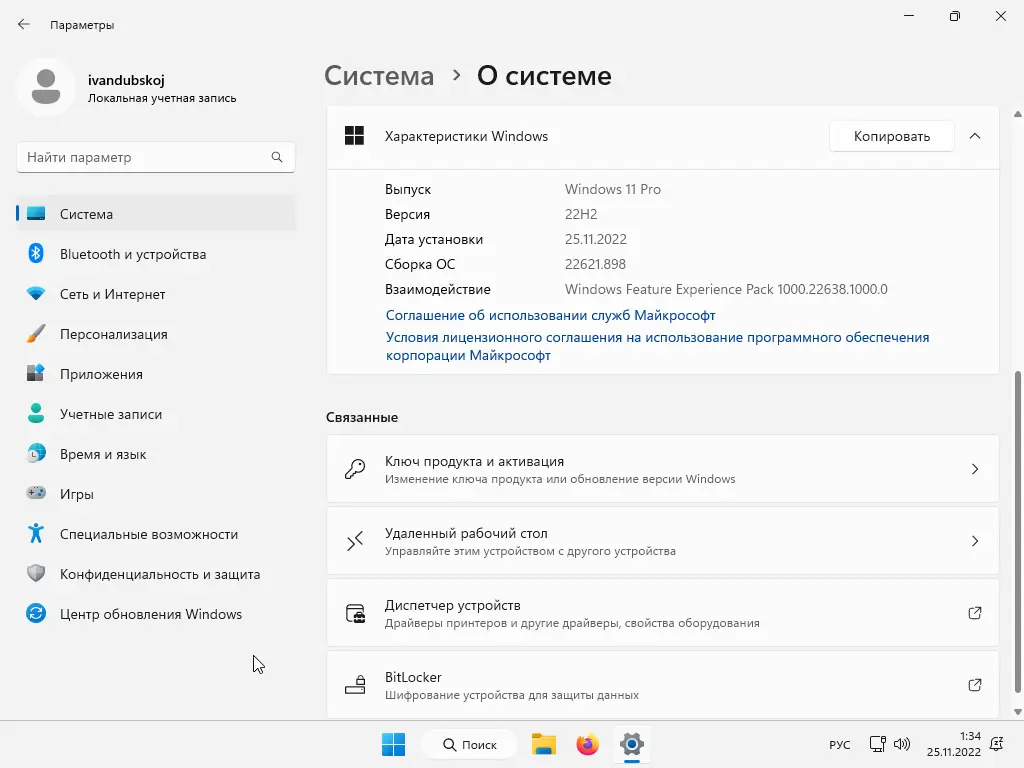Screen dimensions: 1024x768
Task: Collapse the Windows specifications section
Action: coord(975,136)
